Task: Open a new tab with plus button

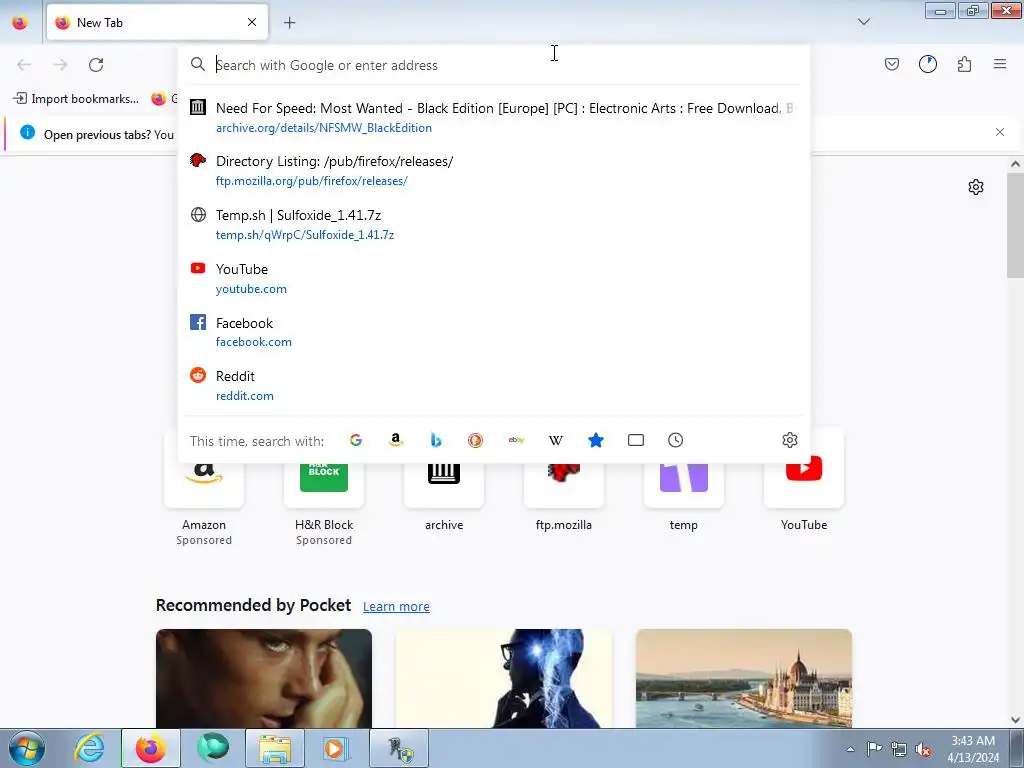Action: pos(289,23)
